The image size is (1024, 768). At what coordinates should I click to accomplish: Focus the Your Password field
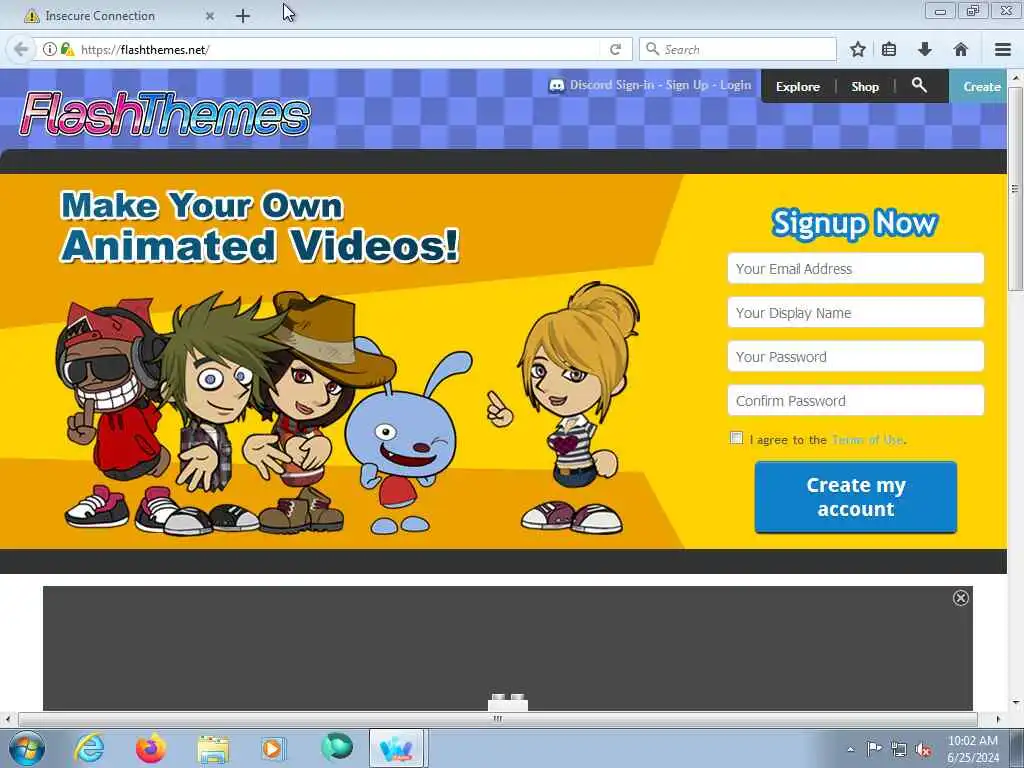pyautogui.click(x=856, y=357)
